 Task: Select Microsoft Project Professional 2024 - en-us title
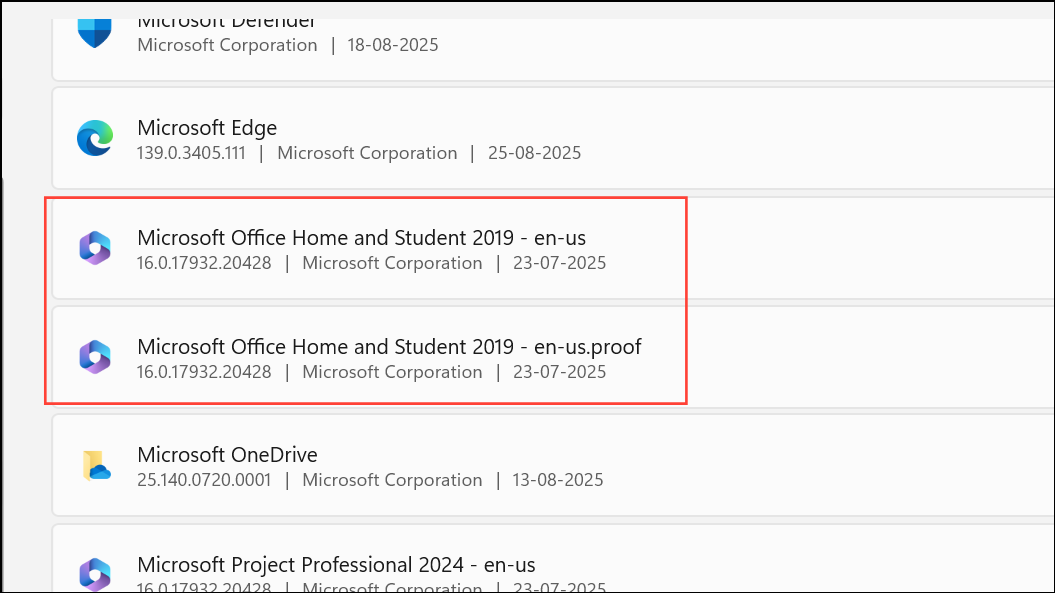pyautogui.click(x=336, y=565)
